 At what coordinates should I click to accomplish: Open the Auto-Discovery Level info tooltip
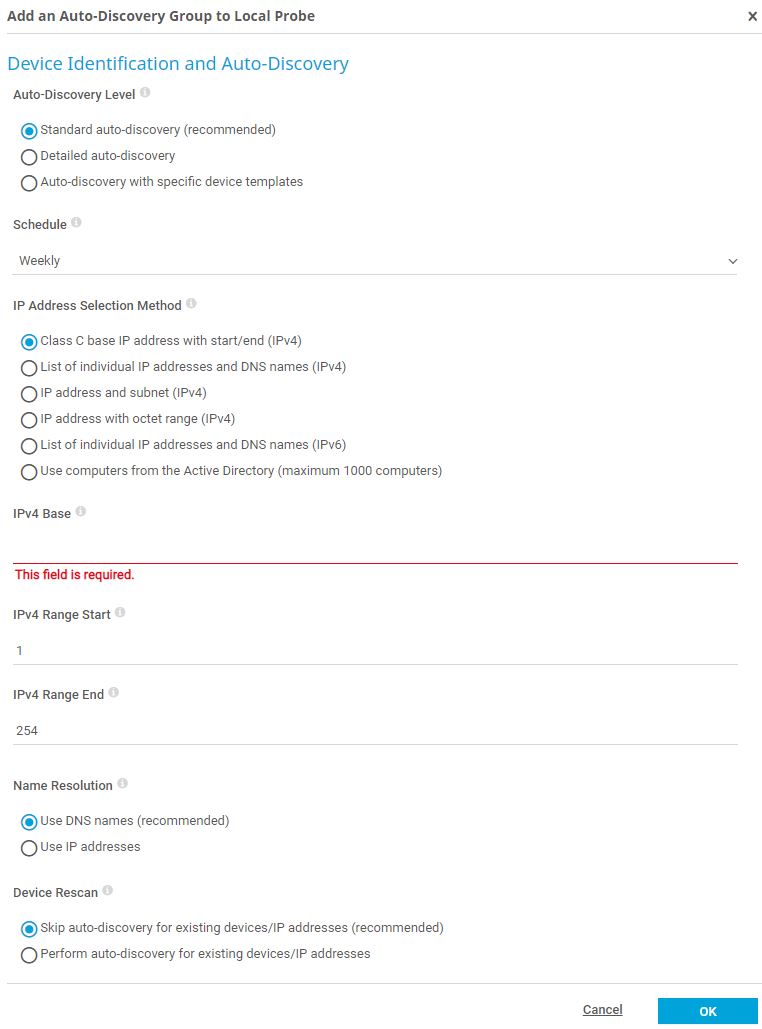144,92
